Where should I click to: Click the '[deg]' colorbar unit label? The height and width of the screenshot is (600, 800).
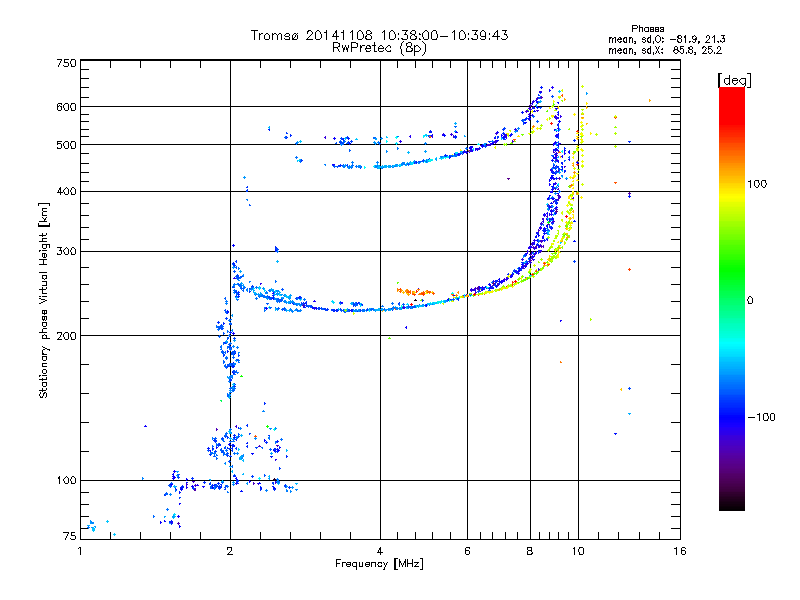[734, 80]
